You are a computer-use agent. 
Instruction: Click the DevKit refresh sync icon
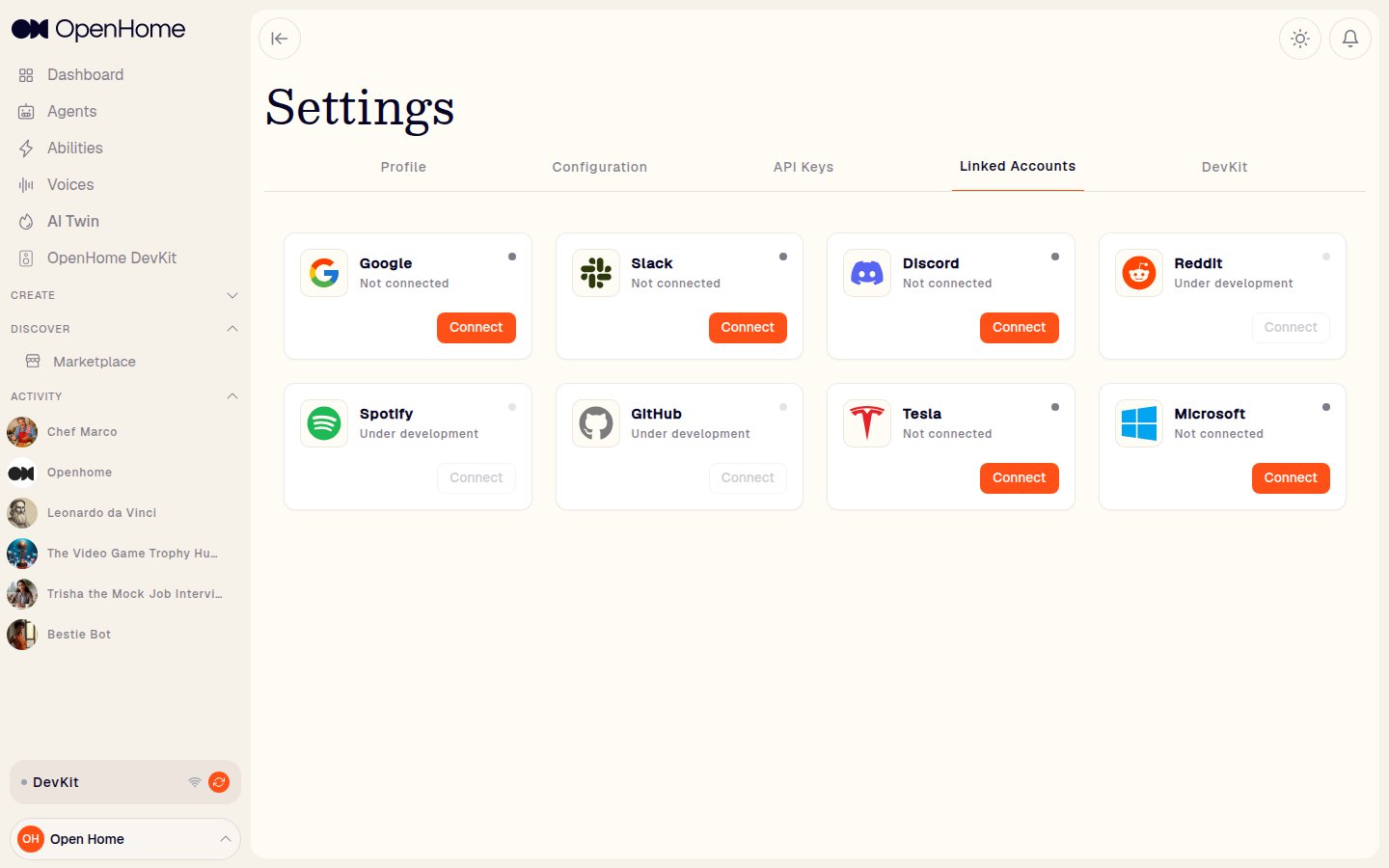pos(219,782)
